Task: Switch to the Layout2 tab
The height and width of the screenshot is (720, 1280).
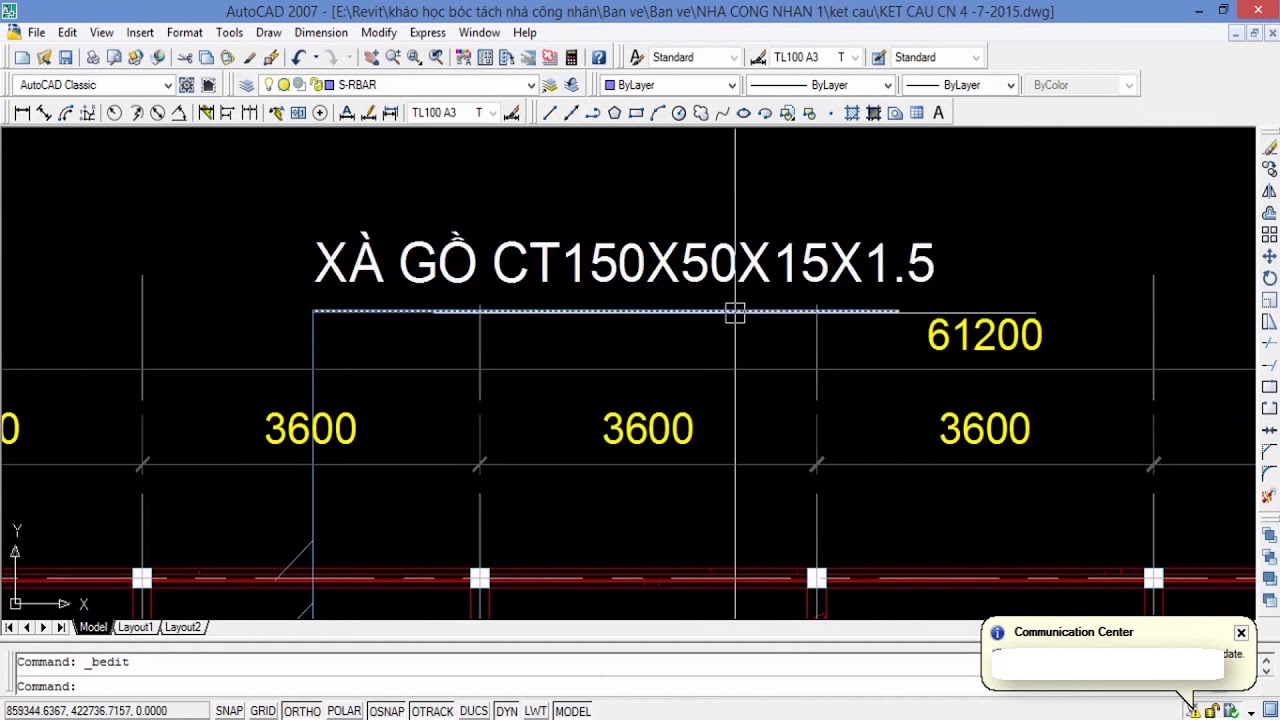Action: point(182,627)
